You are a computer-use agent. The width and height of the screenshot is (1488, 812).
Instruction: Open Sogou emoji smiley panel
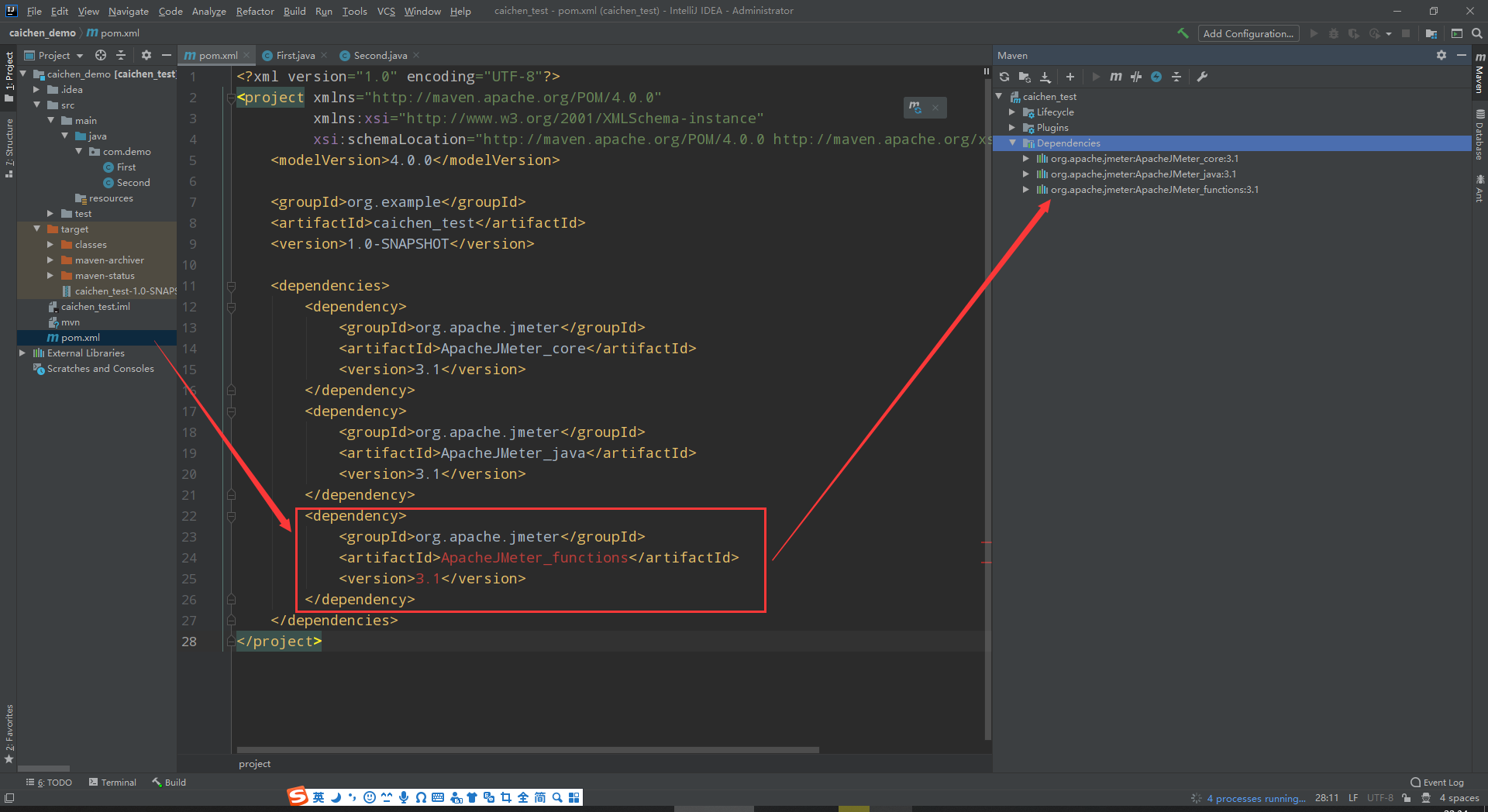coord(370,797)
